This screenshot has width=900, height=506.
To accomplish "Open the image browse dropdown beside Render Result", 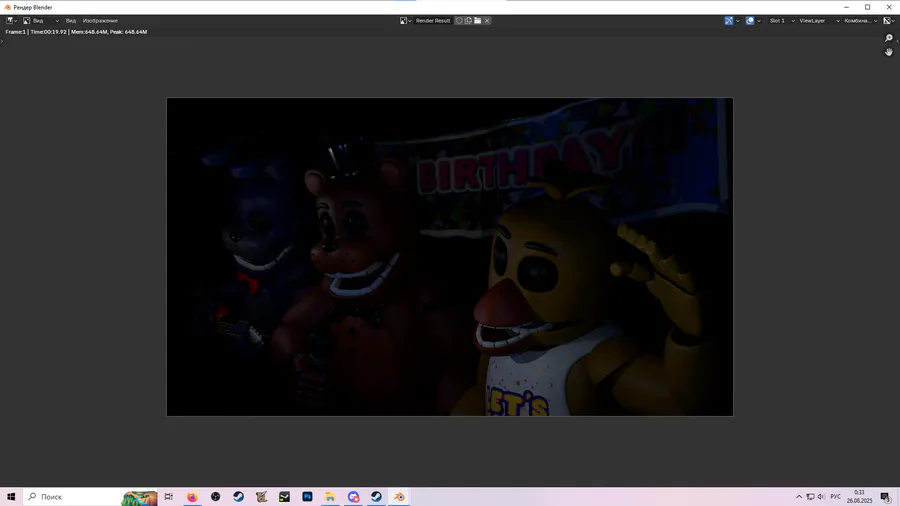I will 406,21.
